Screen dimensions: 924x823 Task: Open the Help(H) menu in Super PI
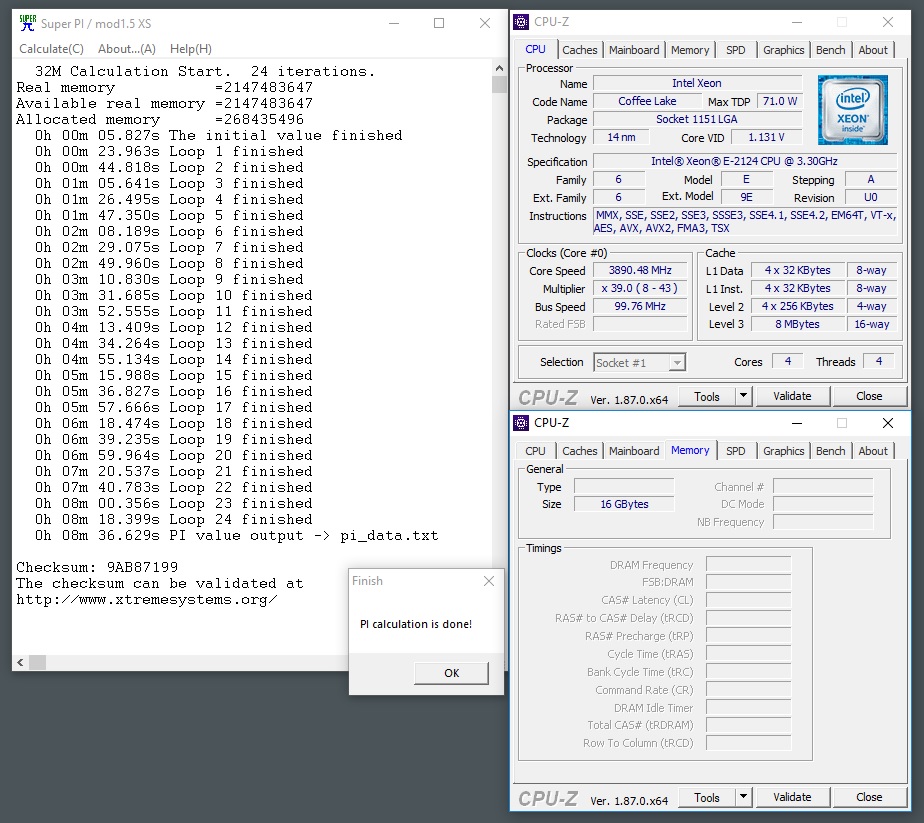(190, 49)
